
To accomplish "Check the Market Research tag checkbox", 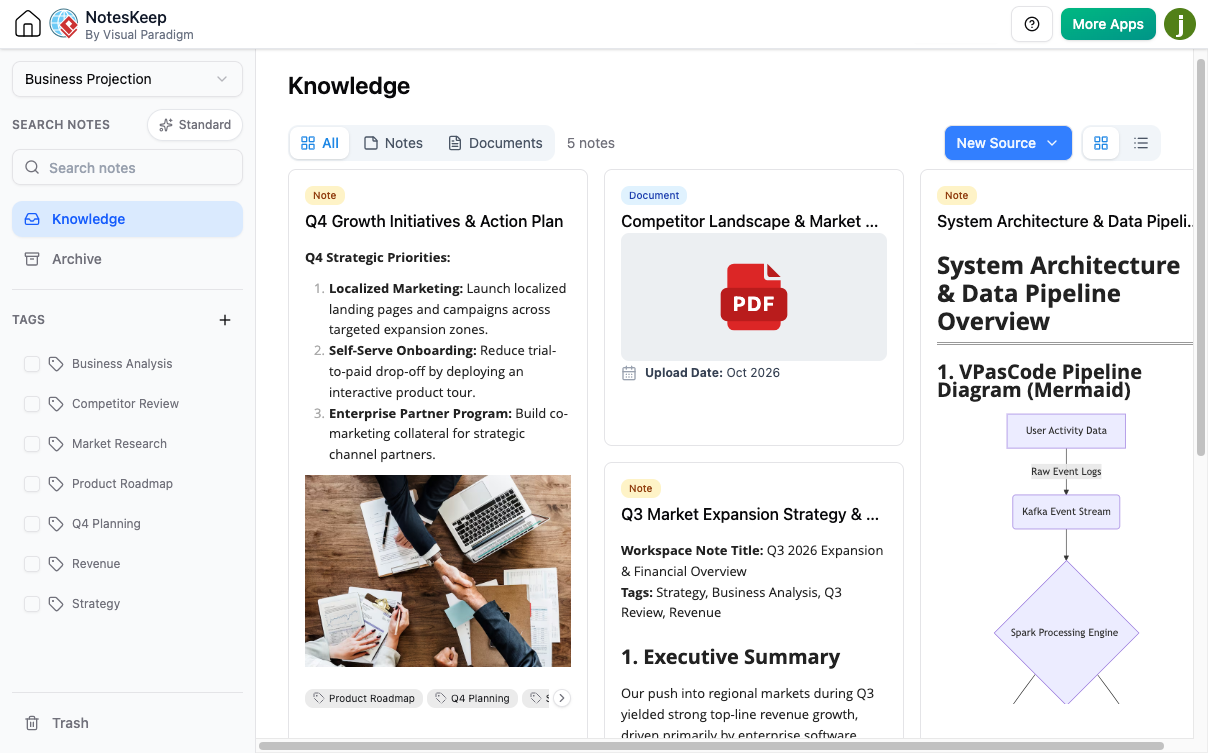I will (x=32, y=444).
